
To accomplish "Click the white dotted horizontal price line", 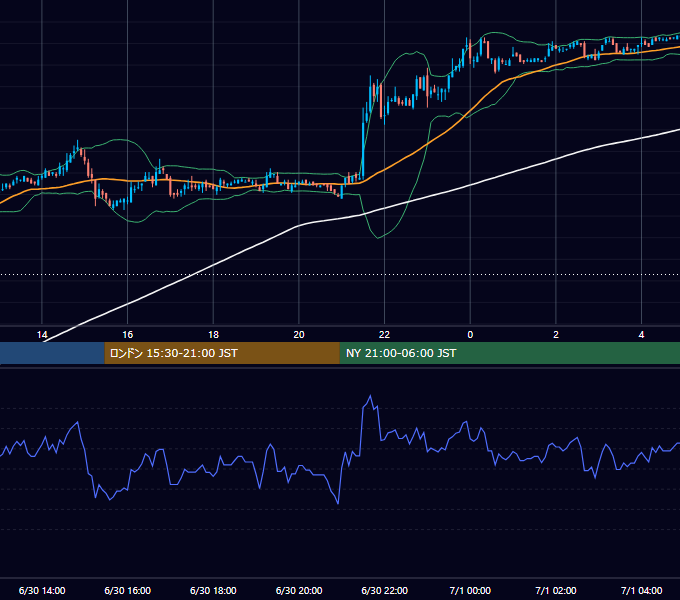I will pyautogui.click(x=340, y=274).
